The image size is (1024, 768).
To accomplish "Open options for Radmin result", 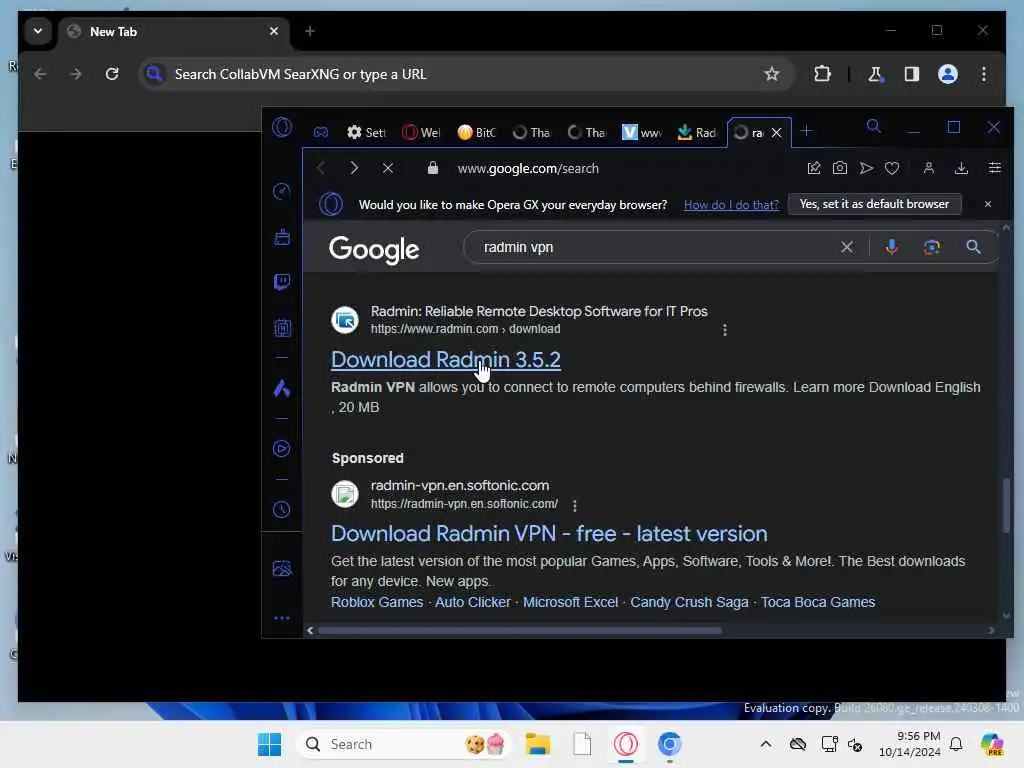I will pos(725,330).
